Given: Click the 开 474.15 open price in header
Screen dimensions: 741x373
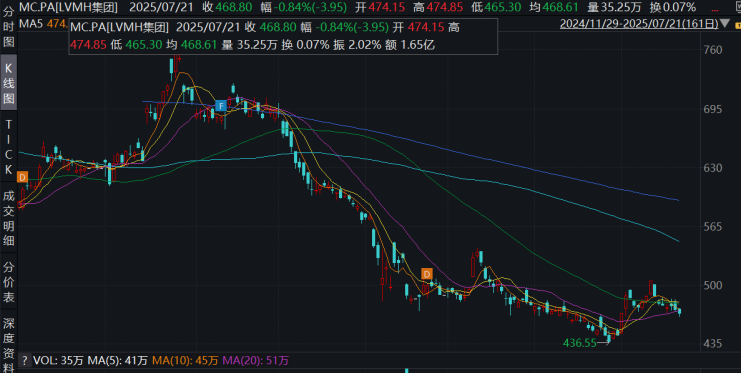Looking at the screenshot, I should pos(379,7).
